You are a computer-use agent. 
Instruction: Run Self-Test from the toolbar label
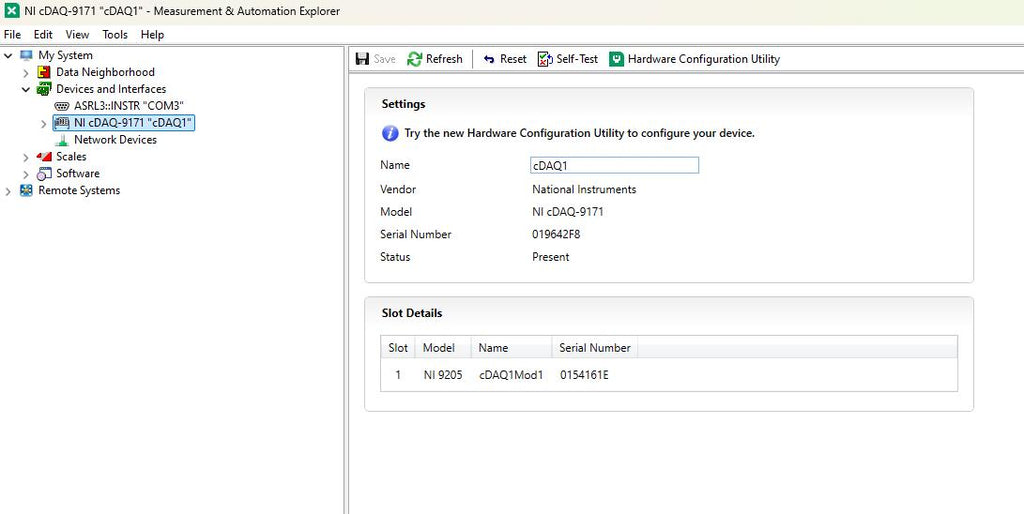pos(577,59)
